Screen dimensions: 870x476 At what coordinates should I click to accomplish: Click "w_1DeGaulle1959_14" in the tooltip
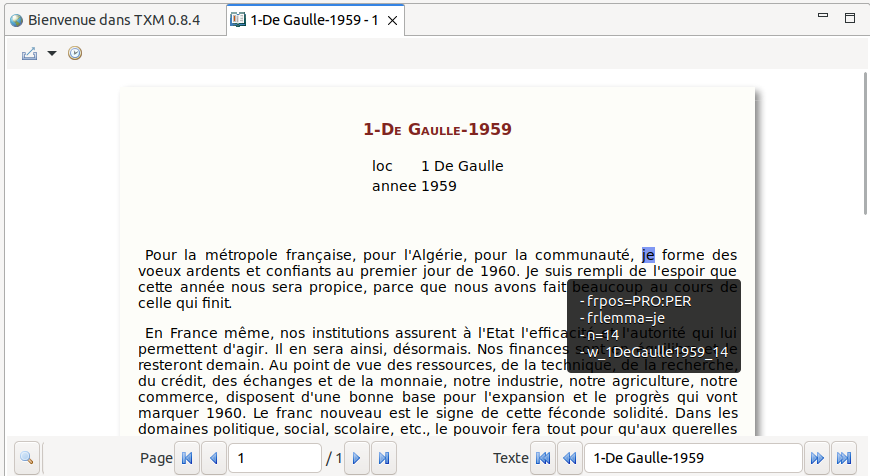(657, 352)
